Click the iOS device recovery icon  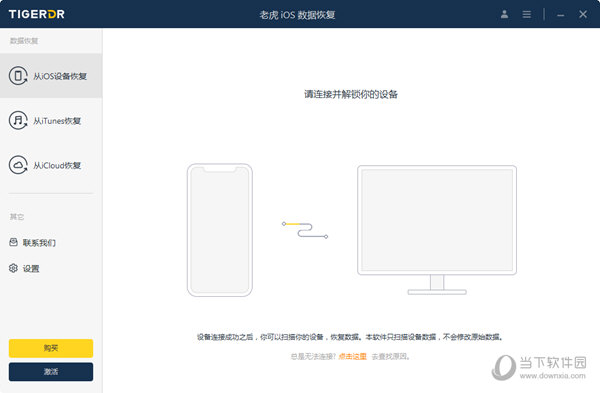(x=18, y=76)
